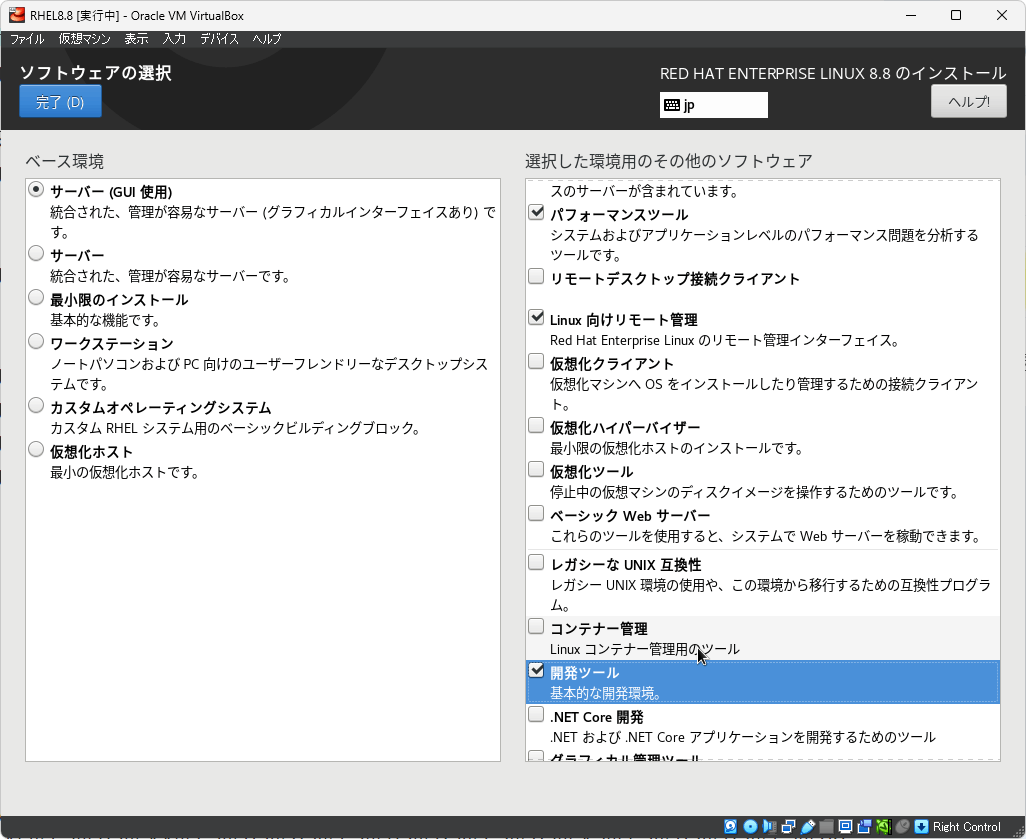
Task: Tick the 仮想化ハイパーバイザー checkbox
Action: coord(536,425)
